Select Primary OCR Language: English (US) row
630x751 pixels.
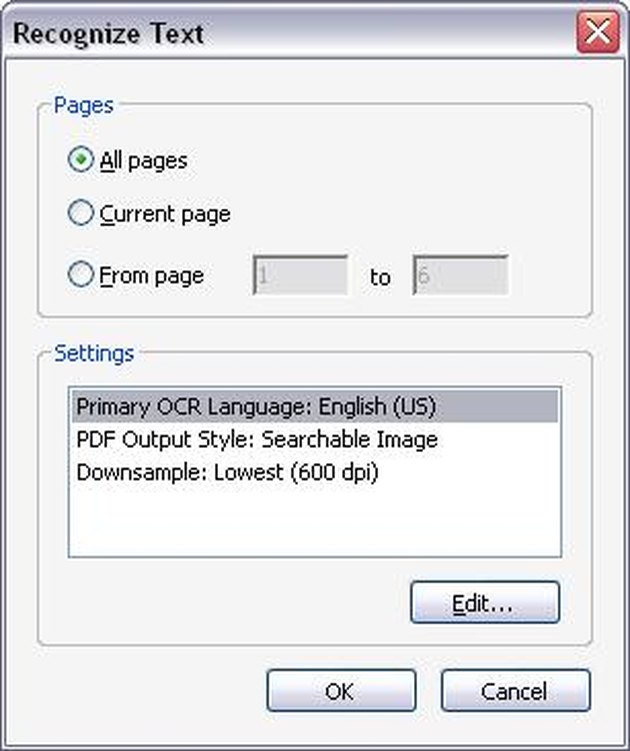pyautogui.click(x=315, y=407)
